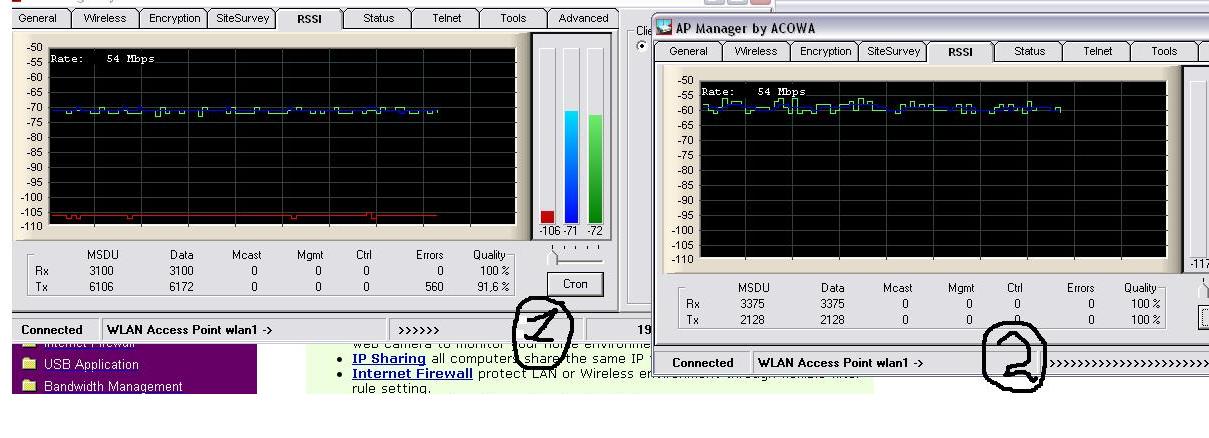This screenshot has height=438, width=1209.
Task: Click the USB Application folder icon
Action: pos(29,364)
